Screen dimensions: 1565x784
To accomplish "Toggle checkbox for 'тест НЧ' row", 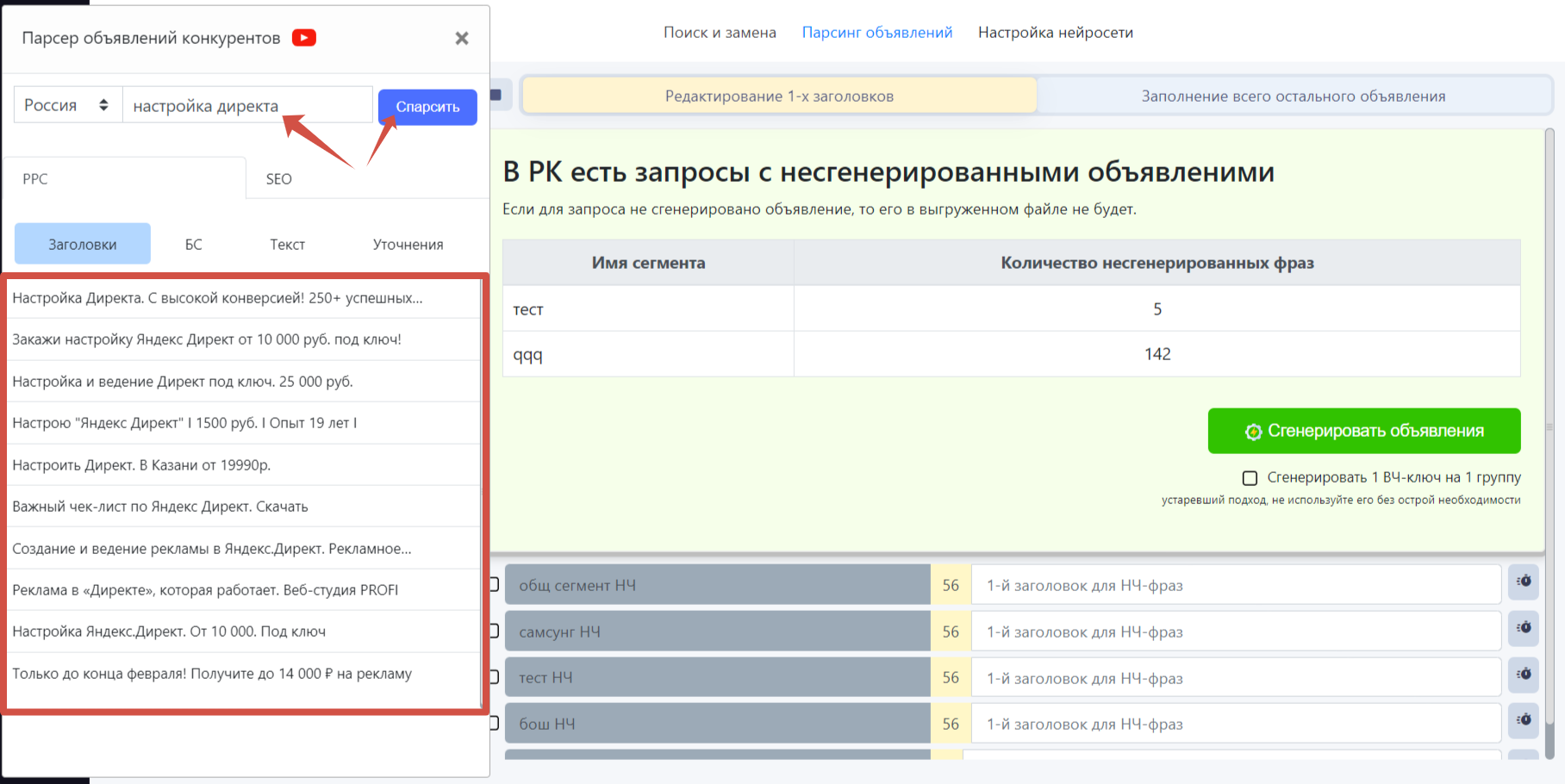I will 495,676.
